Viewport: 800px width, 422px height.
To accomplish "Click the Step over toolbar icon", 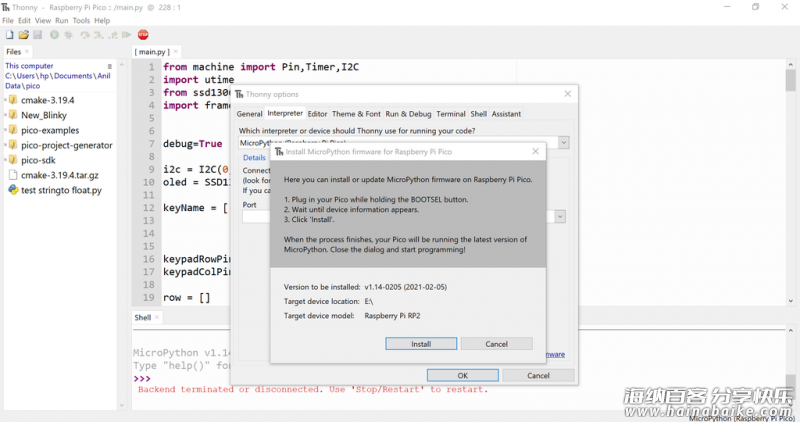I will [x=85, y=35].
